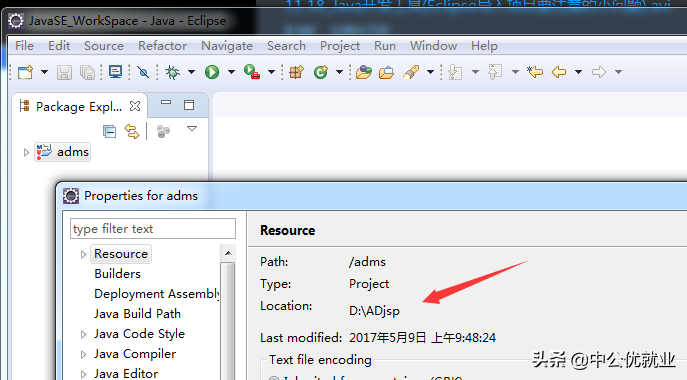The image size is (687, 380).
Task: Select Java Code Style in properties tree
Action: [139, 334]
